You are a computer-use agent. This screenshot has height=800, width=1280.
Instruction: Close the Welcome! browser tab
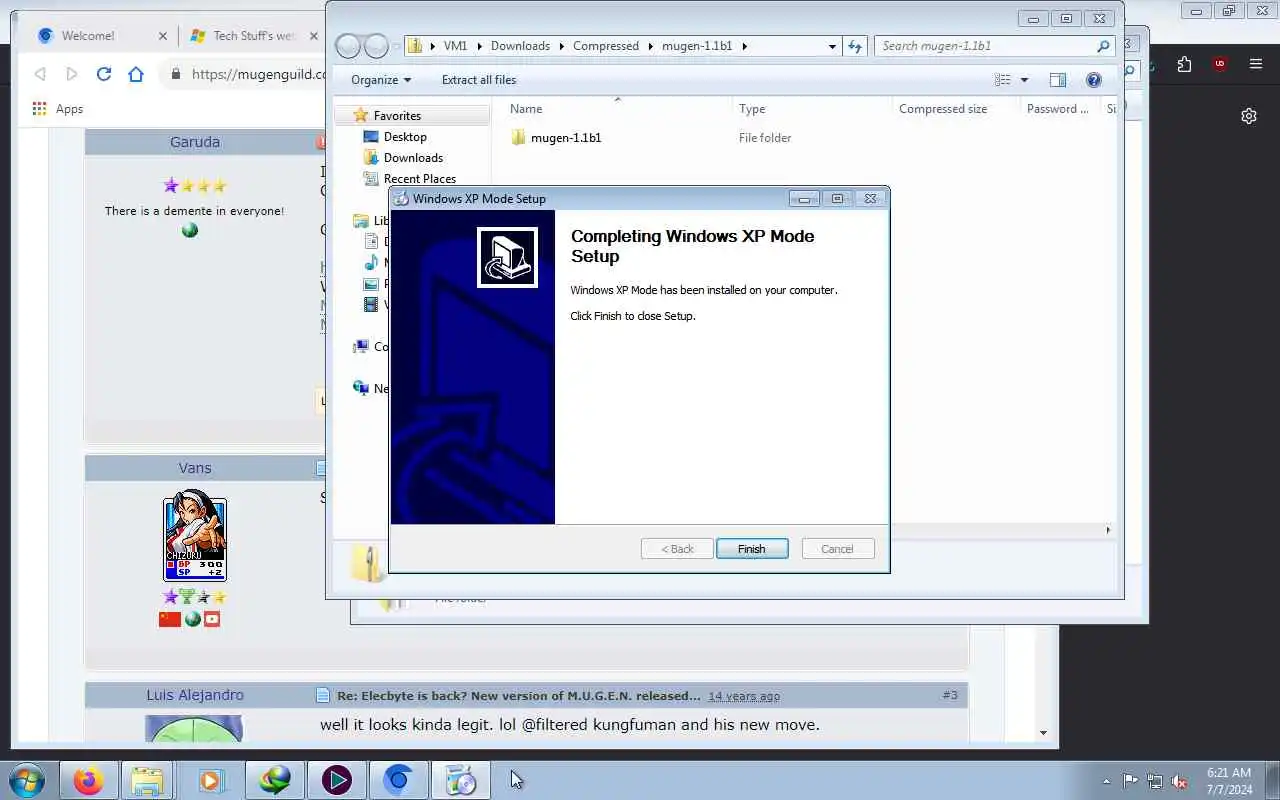click(163, 36)
